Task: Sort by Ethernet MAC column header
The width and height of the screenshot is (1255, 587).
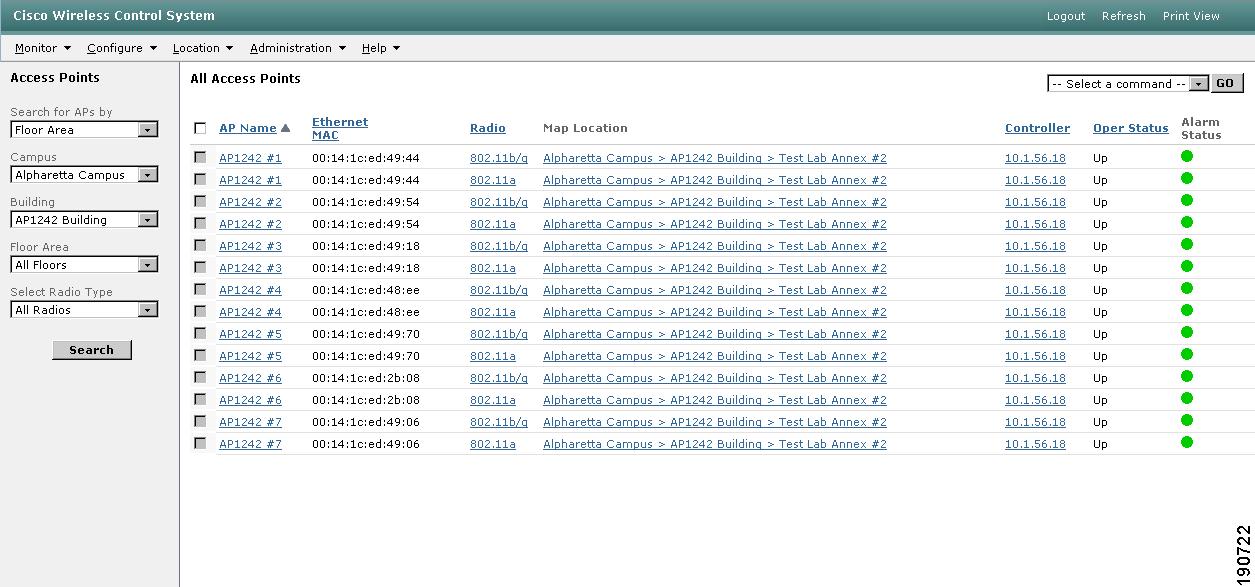Action: click(x=340, y=128)
